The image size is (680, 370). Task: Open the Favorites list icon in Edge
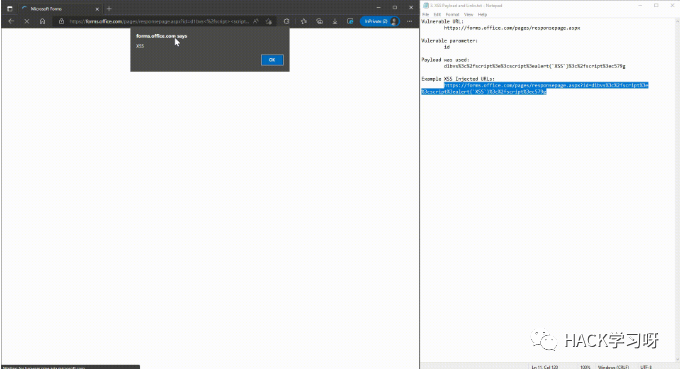pyautogui.click(x=304, y=21)
